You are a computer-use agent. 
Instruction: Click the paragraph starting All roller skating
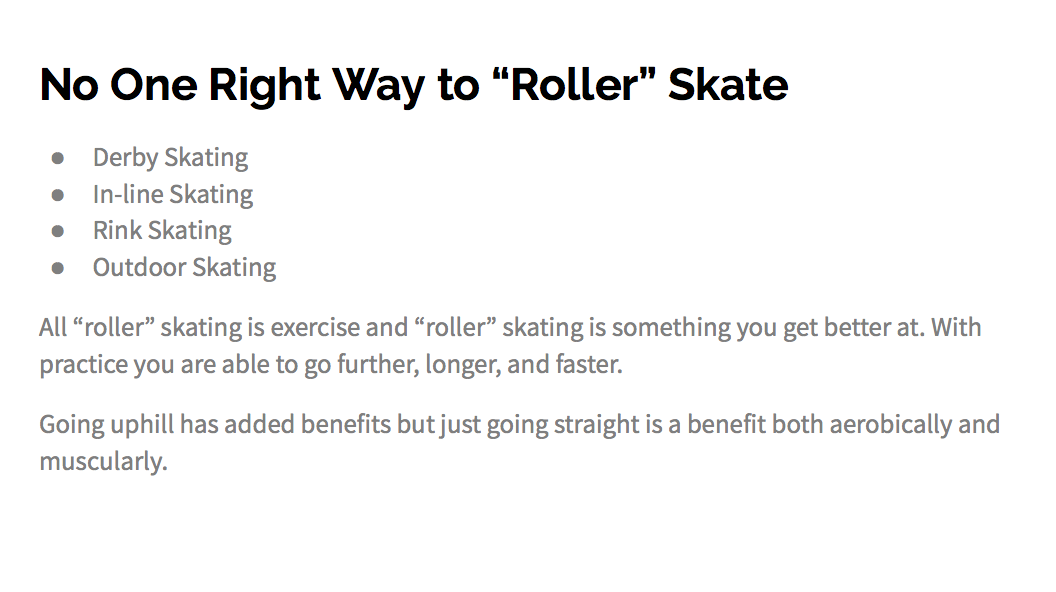[x=510, y=346]
